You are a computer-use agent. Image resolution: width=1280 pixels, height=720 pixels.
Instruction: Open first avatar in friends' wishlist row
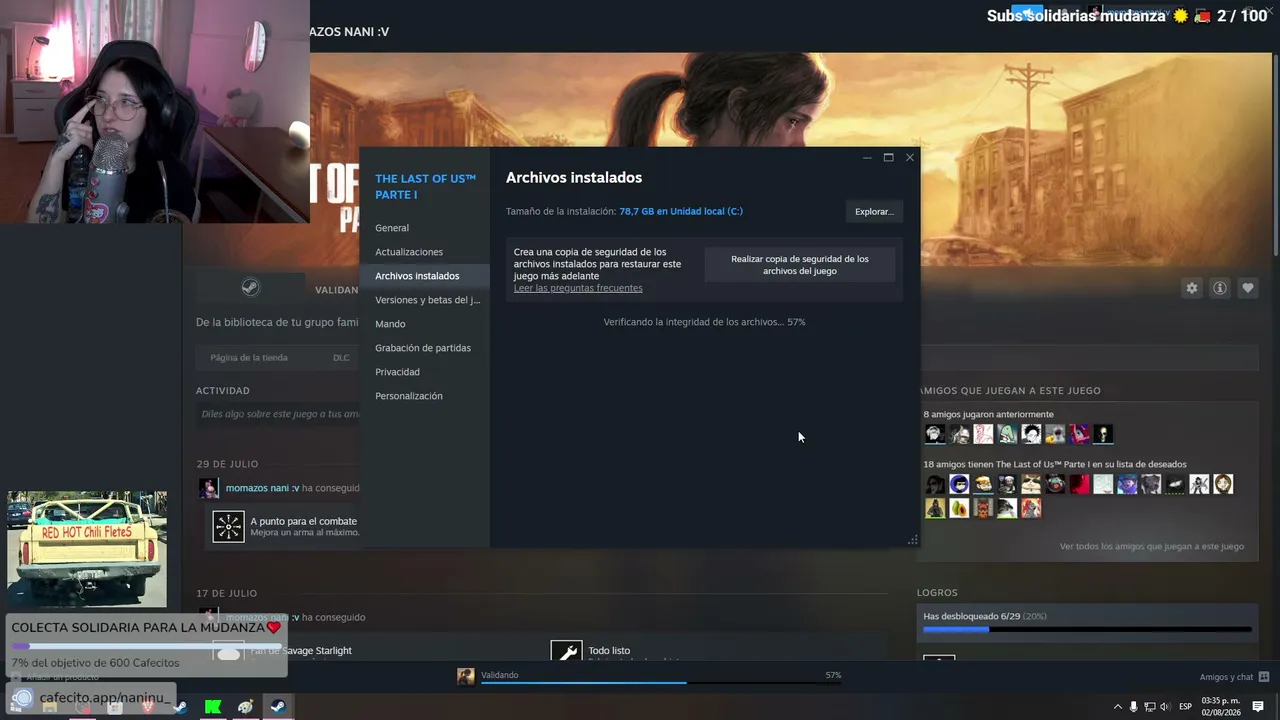935,484
